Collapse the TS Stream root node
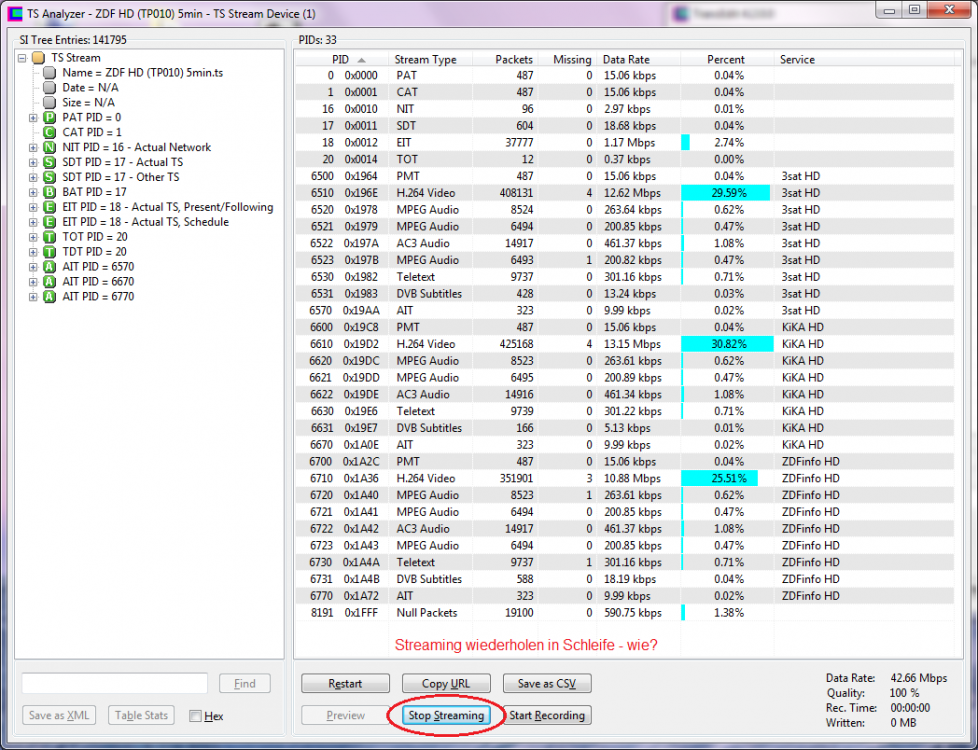 coord(22,58)
